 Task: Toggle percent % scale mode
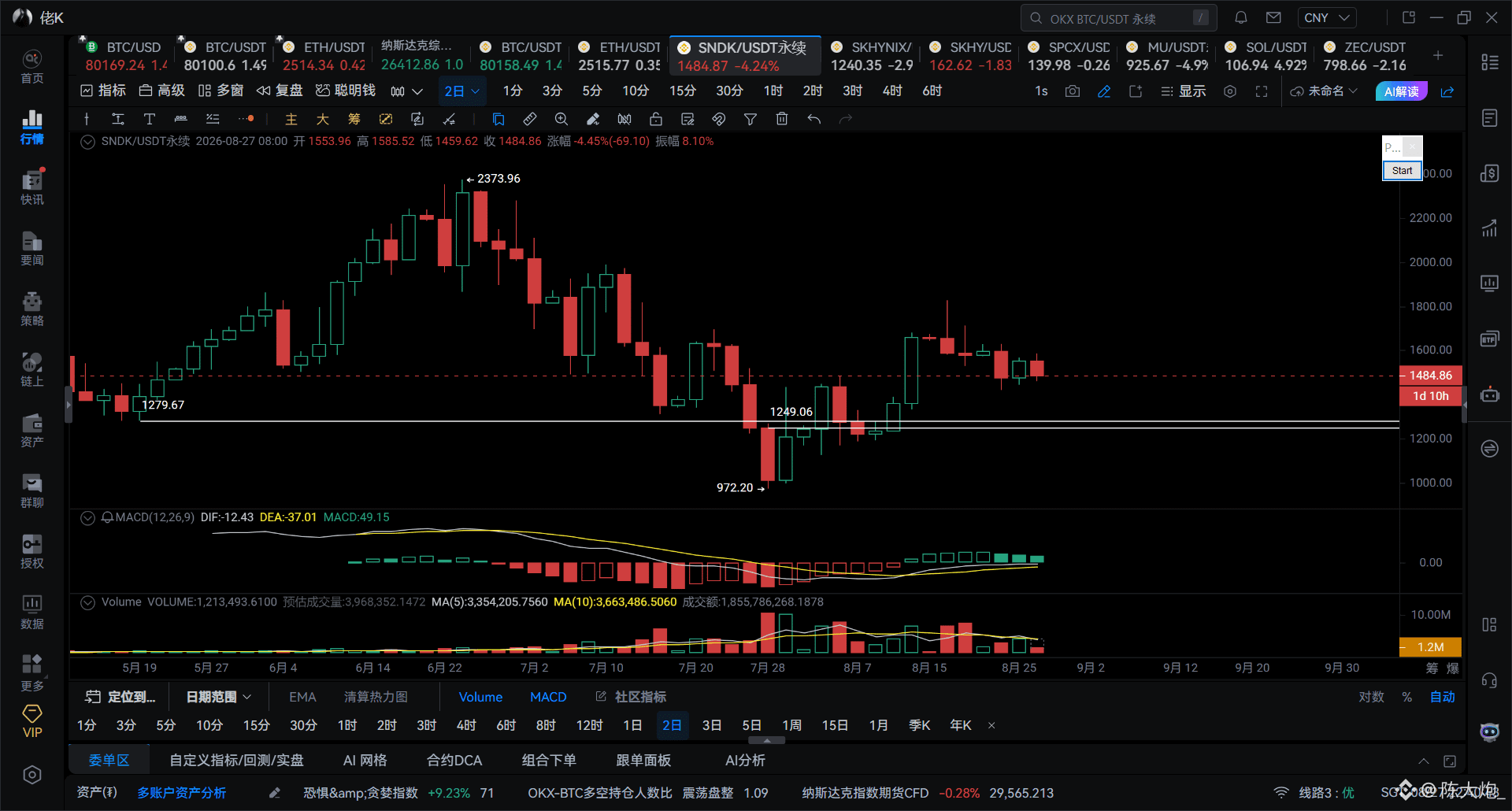(1407, 697)
